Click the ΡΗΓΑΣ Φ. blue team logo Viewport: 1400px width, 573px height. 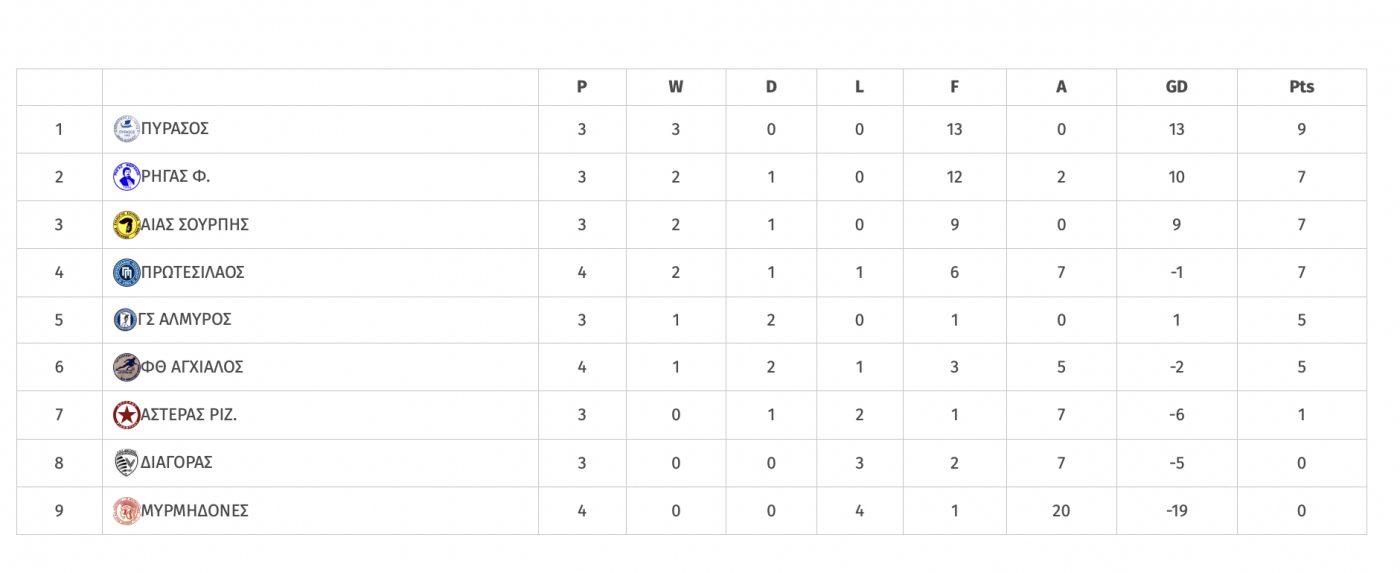[127, 177]
